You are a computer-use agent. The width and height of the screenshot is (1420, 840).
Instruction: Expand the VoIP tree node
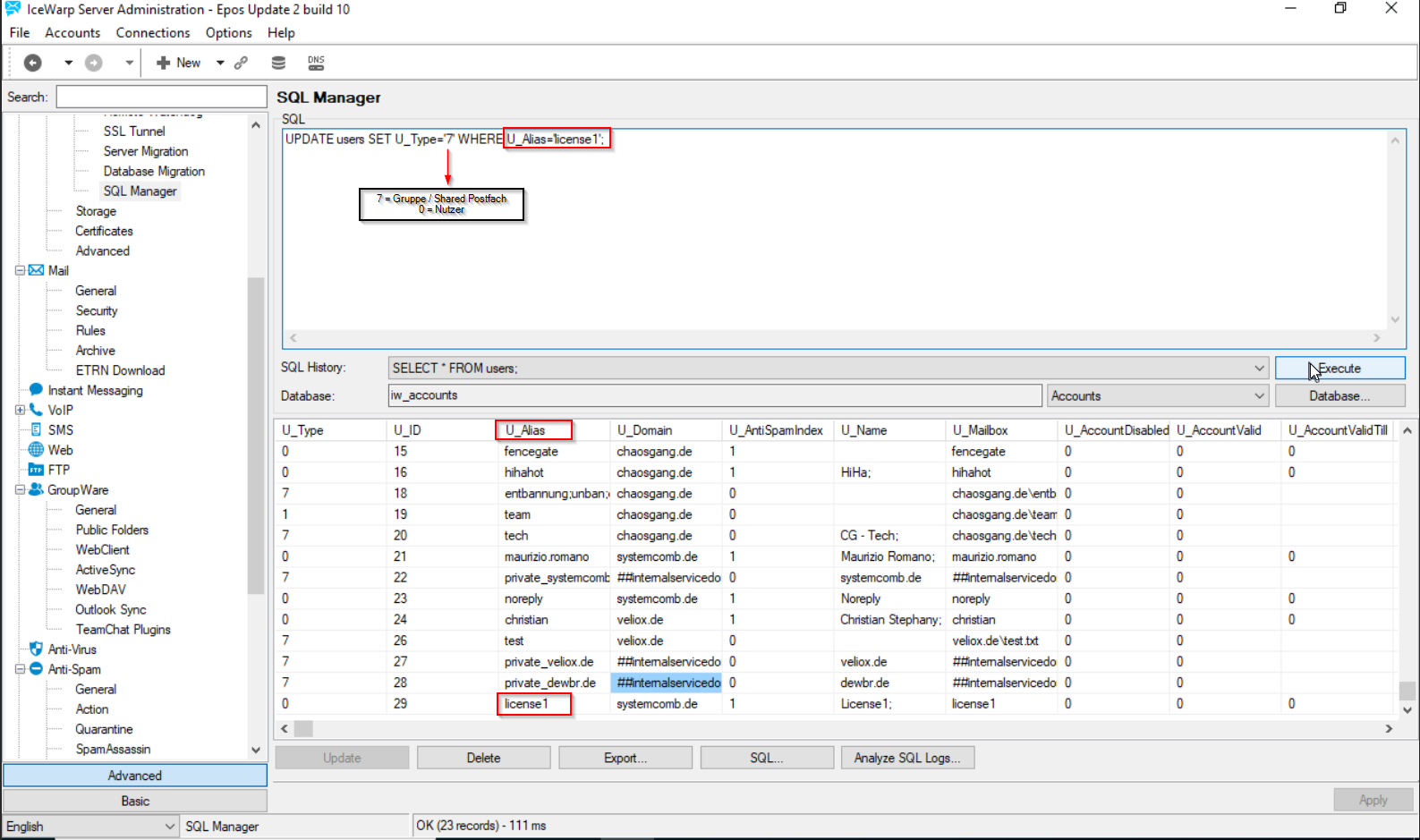[20, 410]
